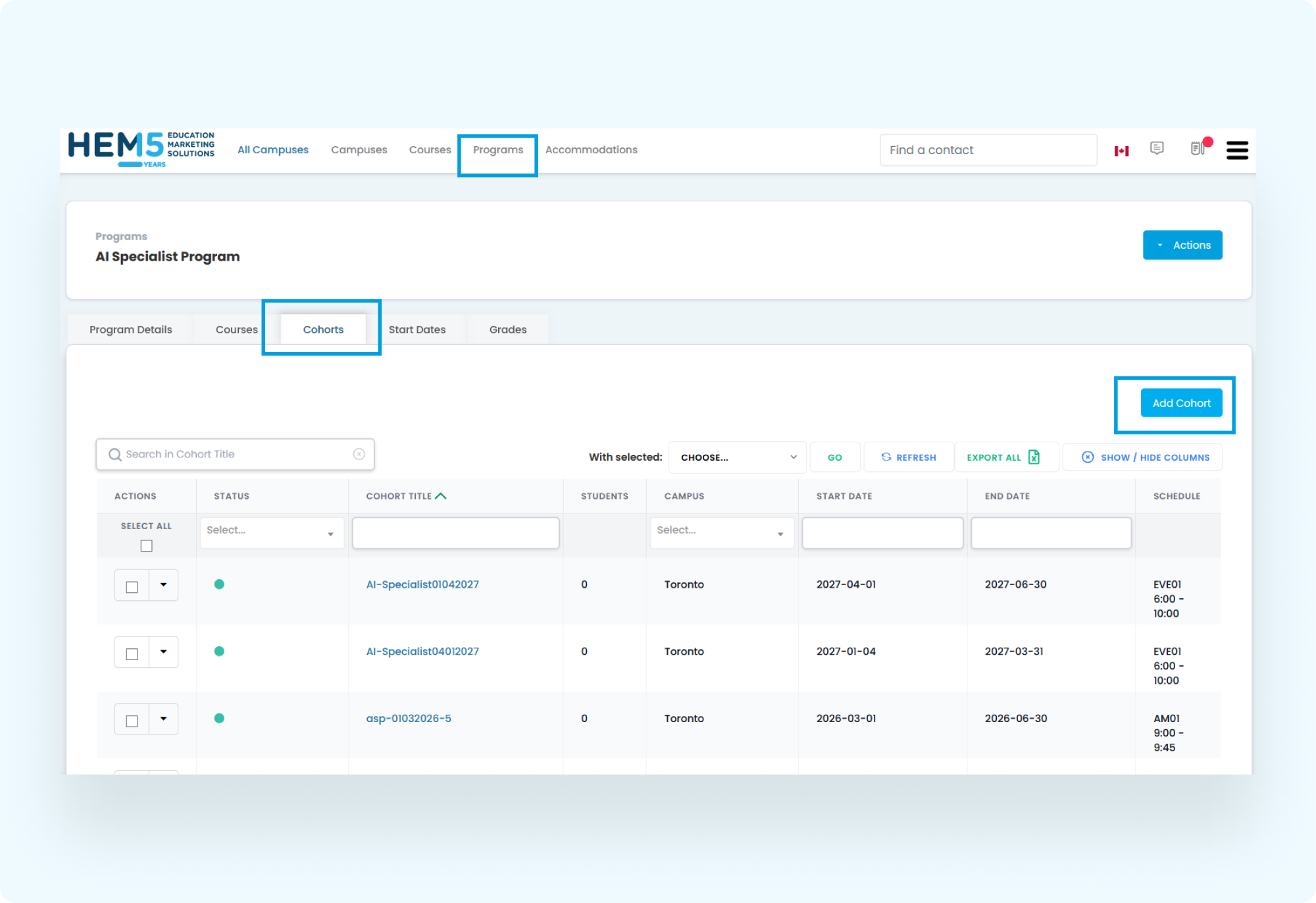
Task: Expand the Status filter dropdown
Action: [271, 532]
